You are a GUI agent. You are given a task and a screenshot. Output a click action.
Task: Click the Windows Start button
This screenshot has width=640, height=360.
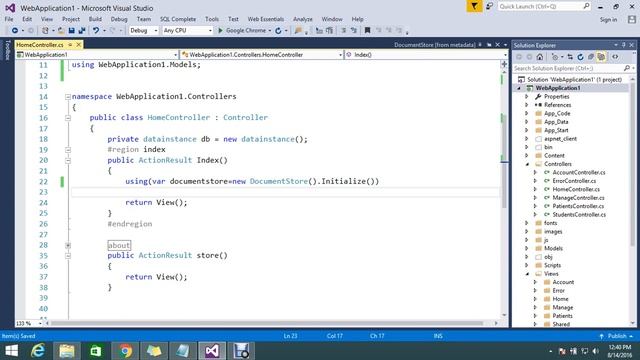click(x=11, y=351)
